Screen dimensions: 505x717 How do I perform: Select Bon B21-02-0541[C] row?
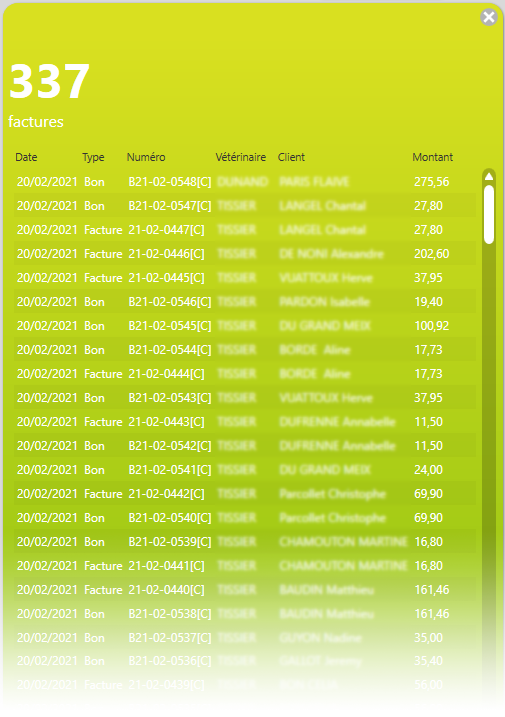[x=245, y=470]
